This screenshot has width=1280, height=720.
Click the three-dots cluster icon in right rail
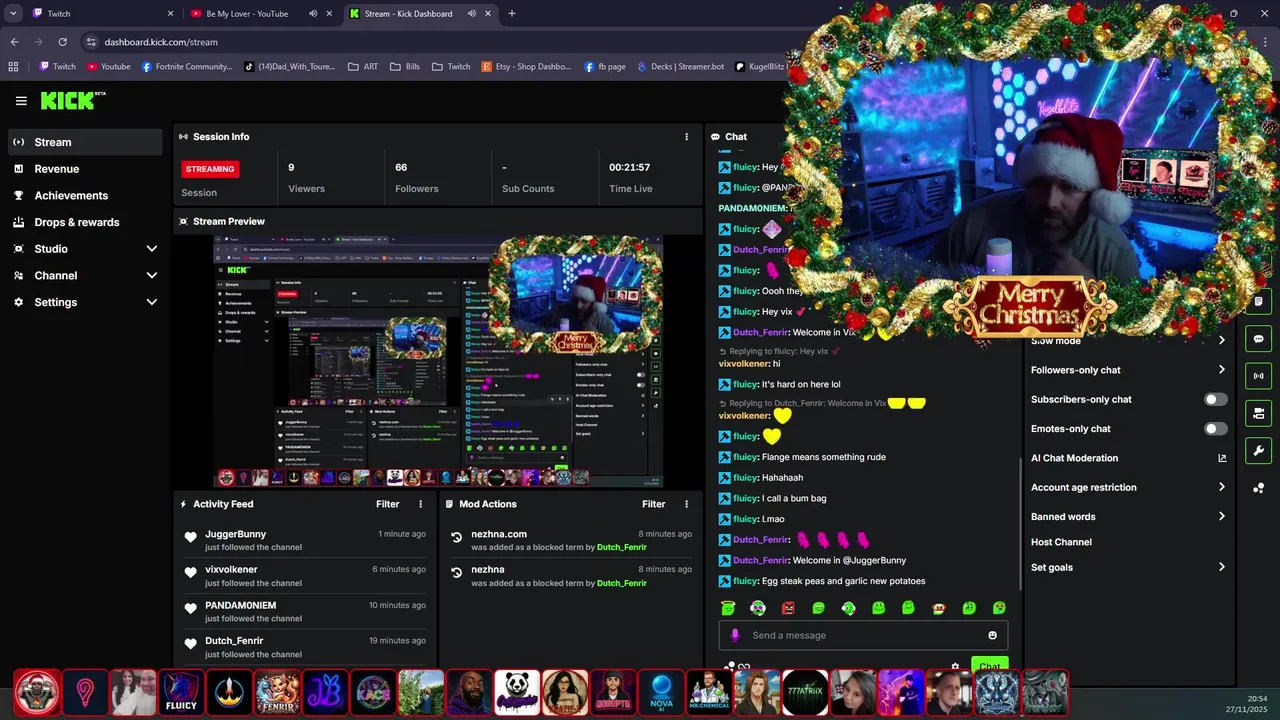[1258, 488]
